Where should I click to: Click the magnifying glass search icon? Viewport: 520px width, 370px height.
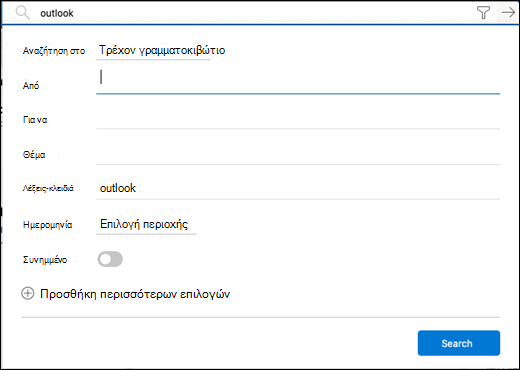pyautogui.click(x=22, y=13)
